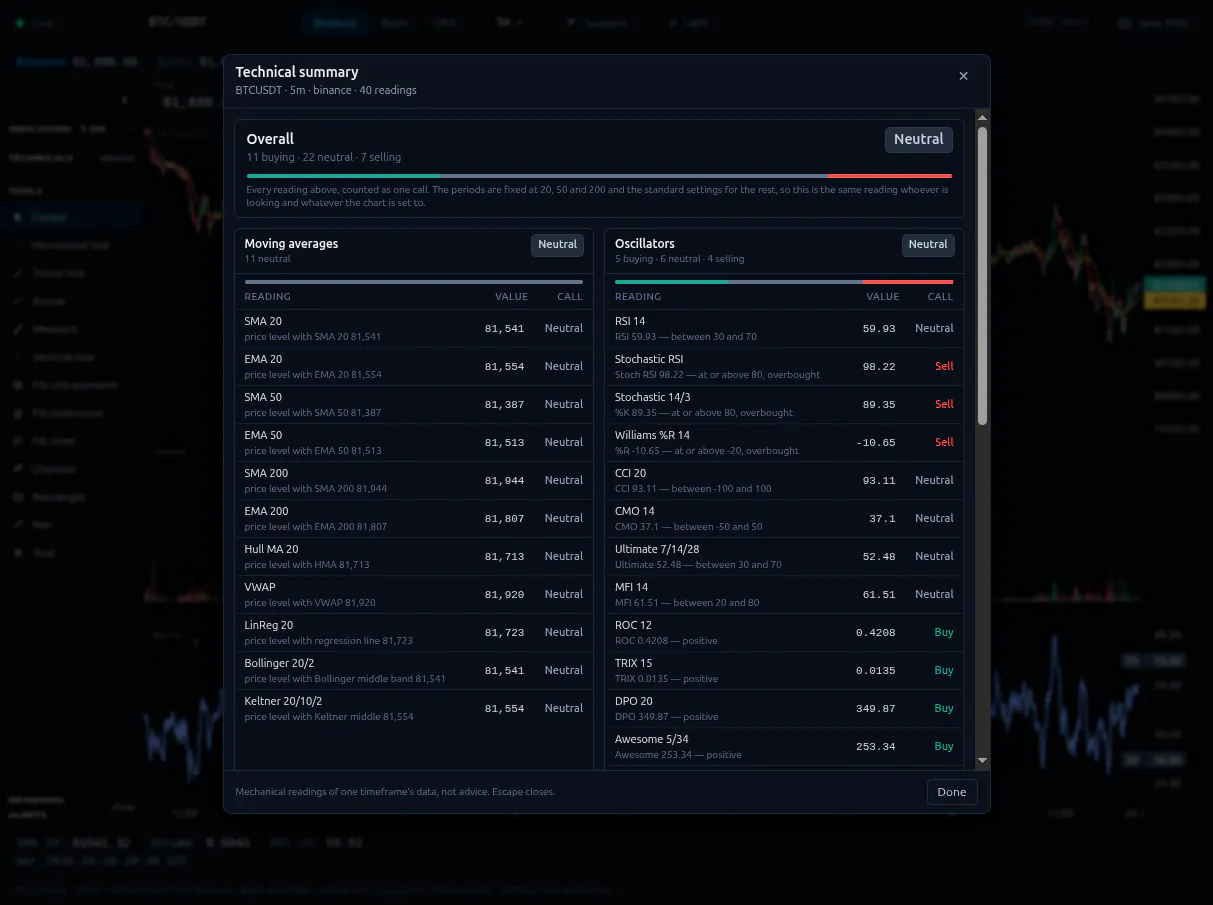Viewport: 1213px width, 905px height.
Task: Click the Stochastic 14/3 oscillator label
Action: (x=653, y=397)
